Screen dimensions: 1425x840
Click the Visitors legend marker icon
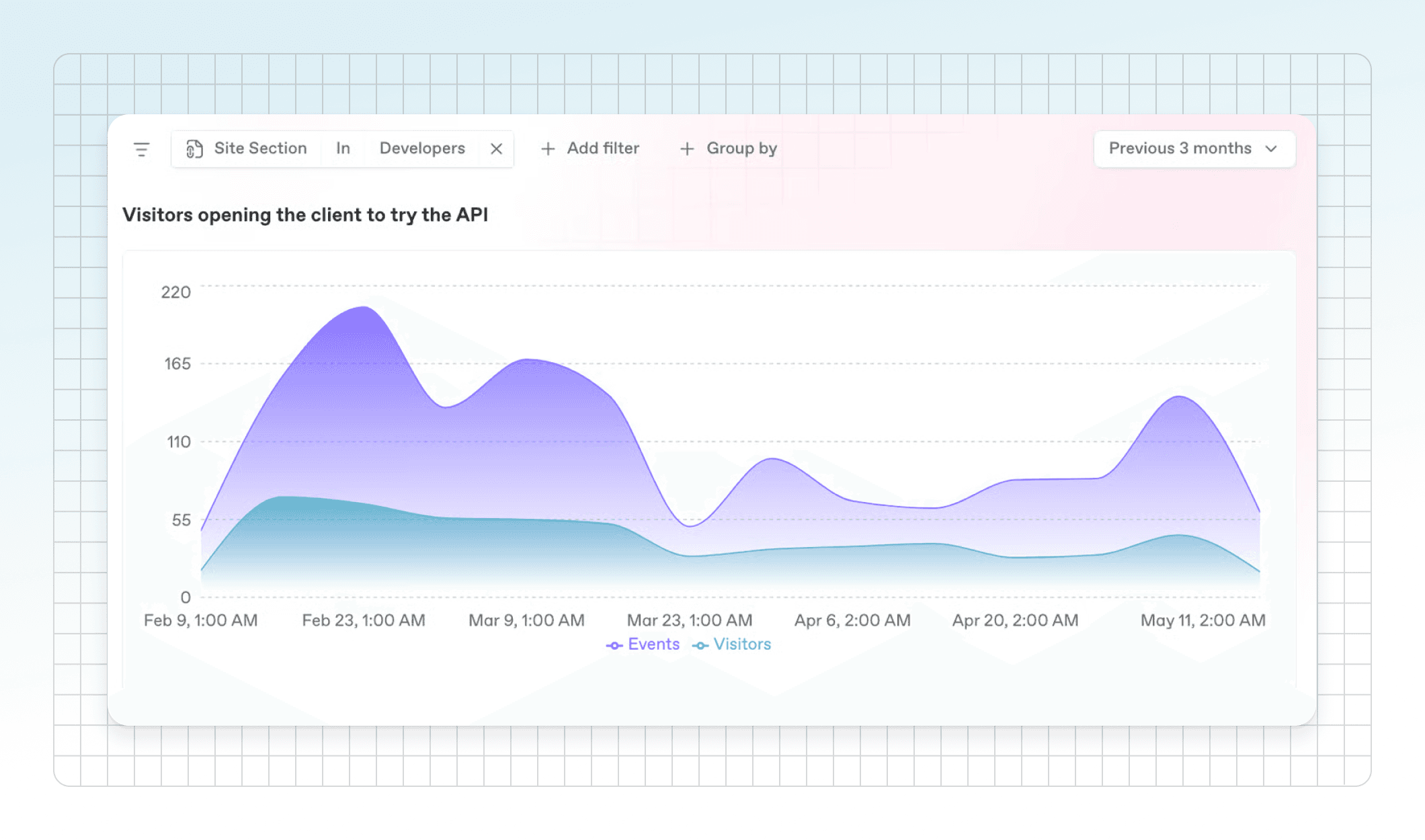coord(700,646)
